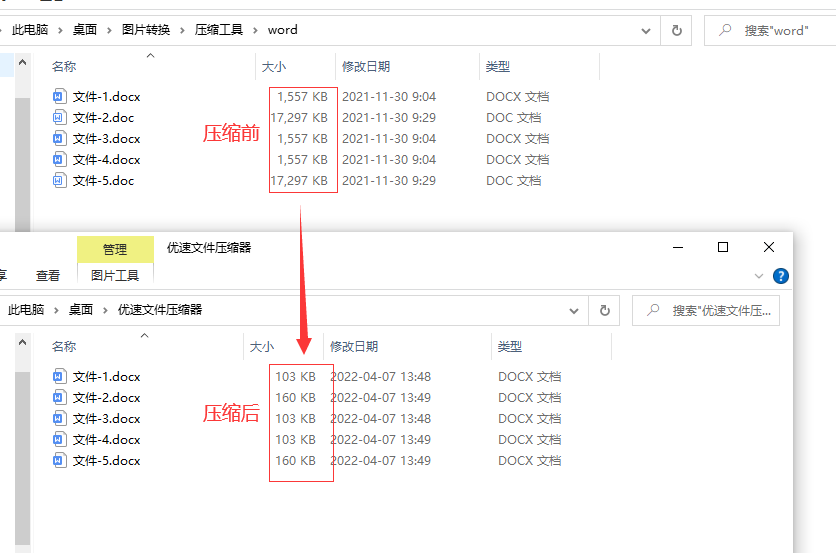Open the 管理 ribbon tab
The height and width of the screenshot is (553, 836).
[115, 250]
